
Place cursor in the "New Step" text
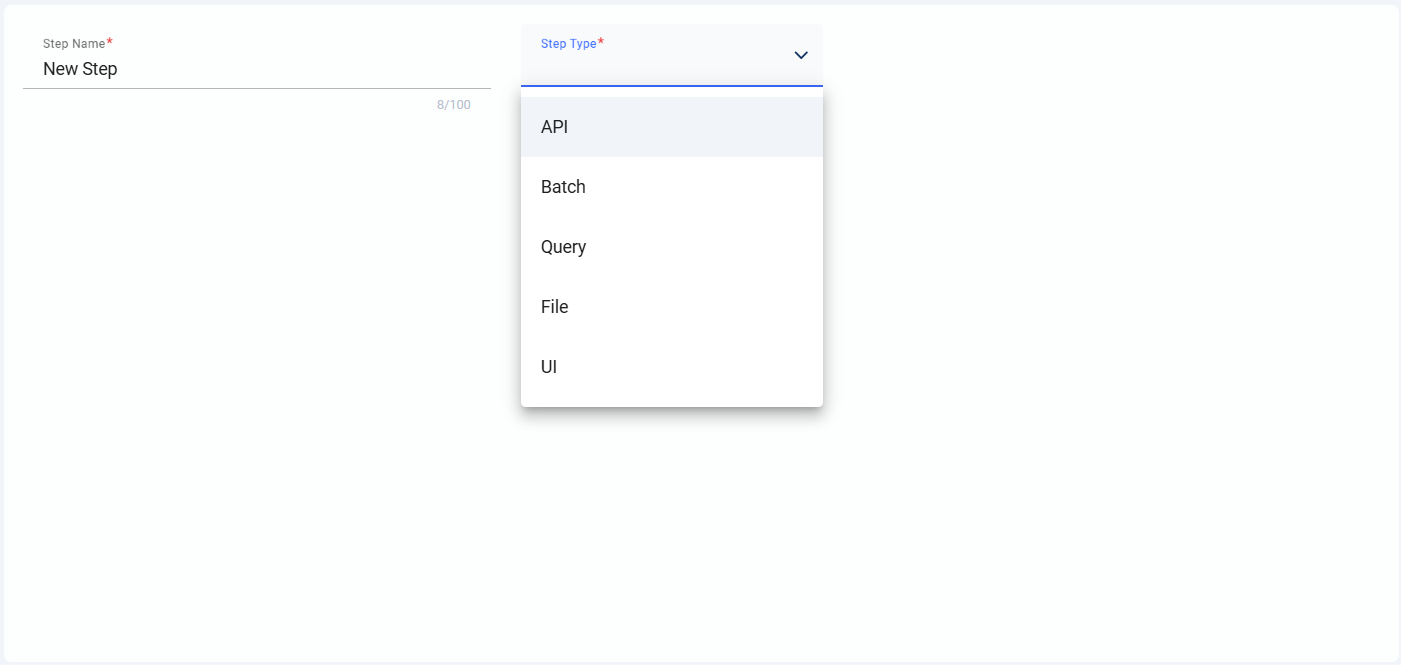coord(80,69)
